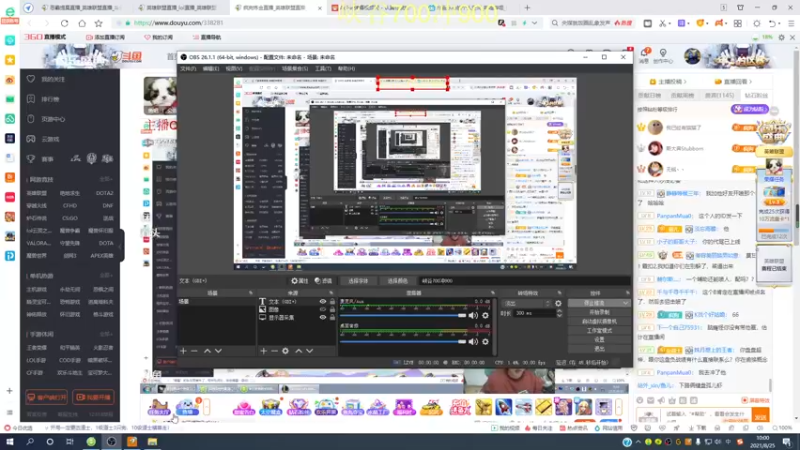Toggle lock on 显示器采集 source
Image resolution: width=800 pixels, height=450 pixels.
[x=332, y=317]
